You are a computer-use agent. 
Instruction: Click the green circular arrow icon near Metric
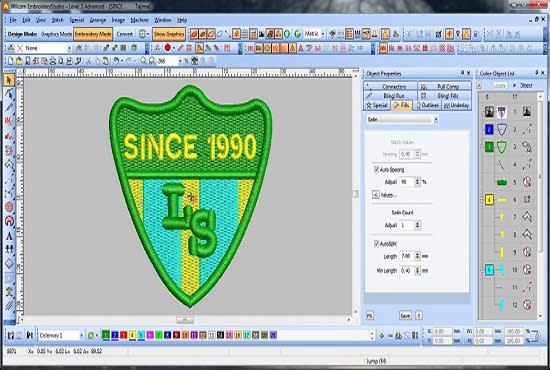pyautogui.click(x=298, y=34)
